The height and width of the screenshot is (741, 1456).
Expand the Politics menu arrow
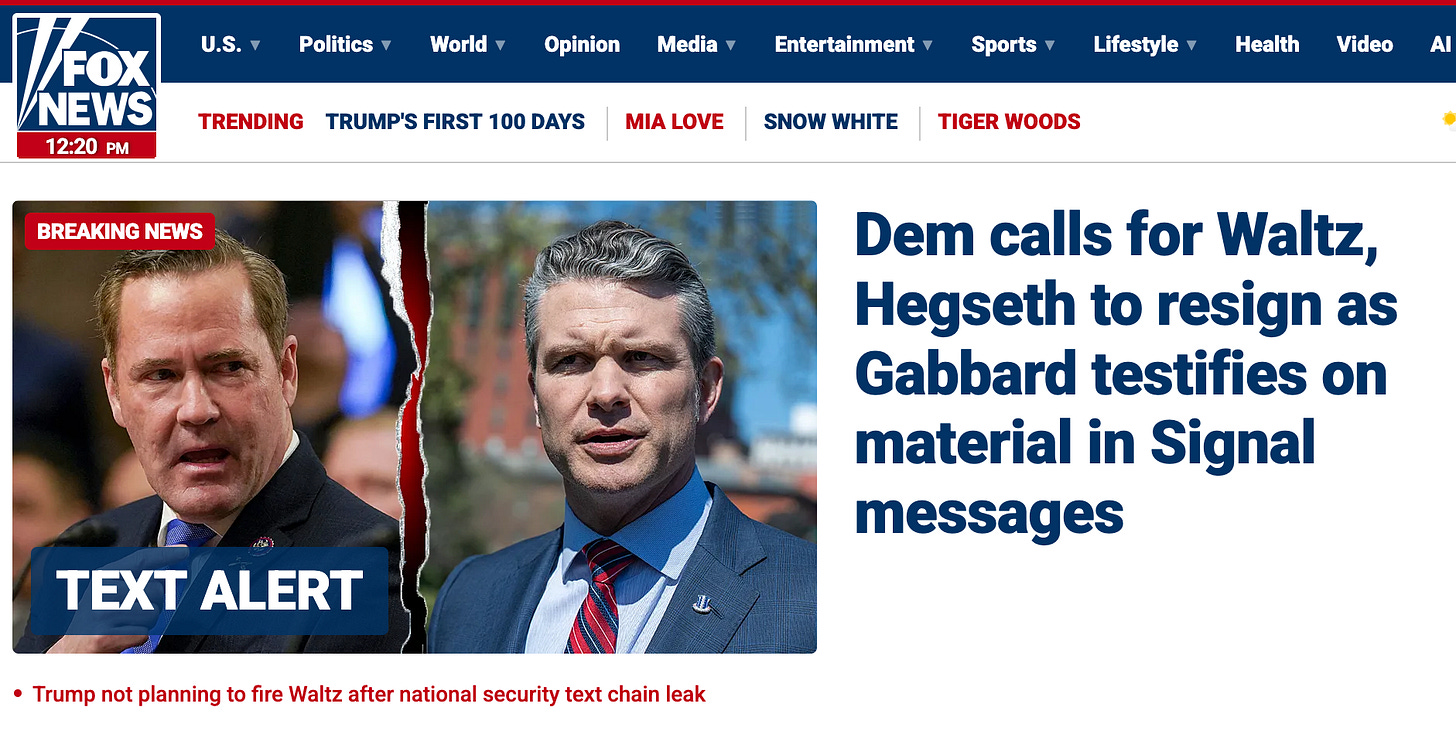coord(386,45)
